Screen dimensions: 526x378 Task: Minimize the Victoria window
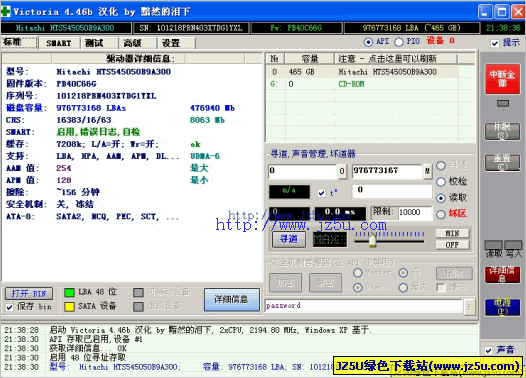point(485,12)
